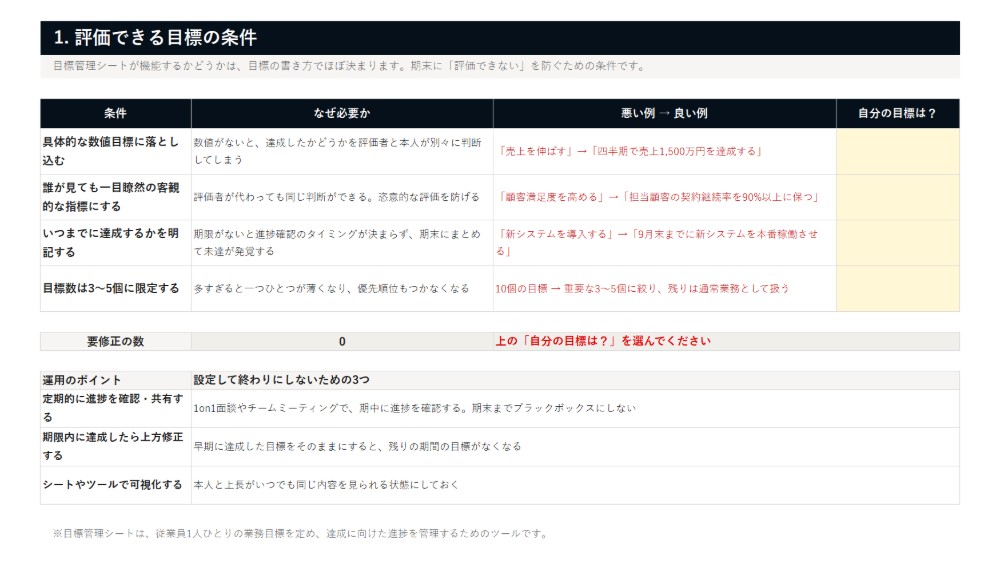
Task: Click the reason cell starting '期限がないと進捗確認'
Action: (x=342, y=243)
